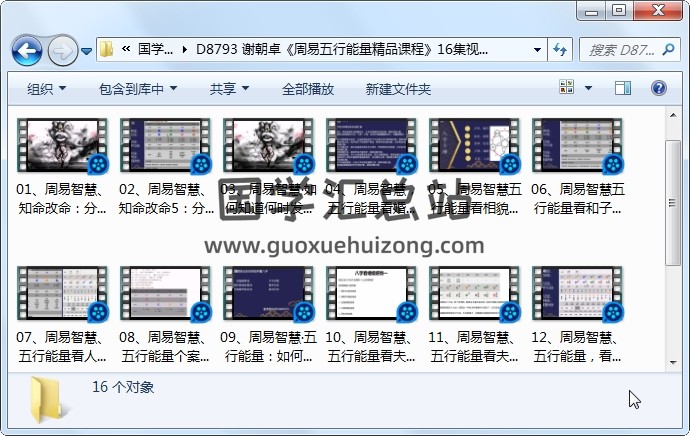Open the 包含到库中 menu
690x436 pixels.
click(139, 89)
